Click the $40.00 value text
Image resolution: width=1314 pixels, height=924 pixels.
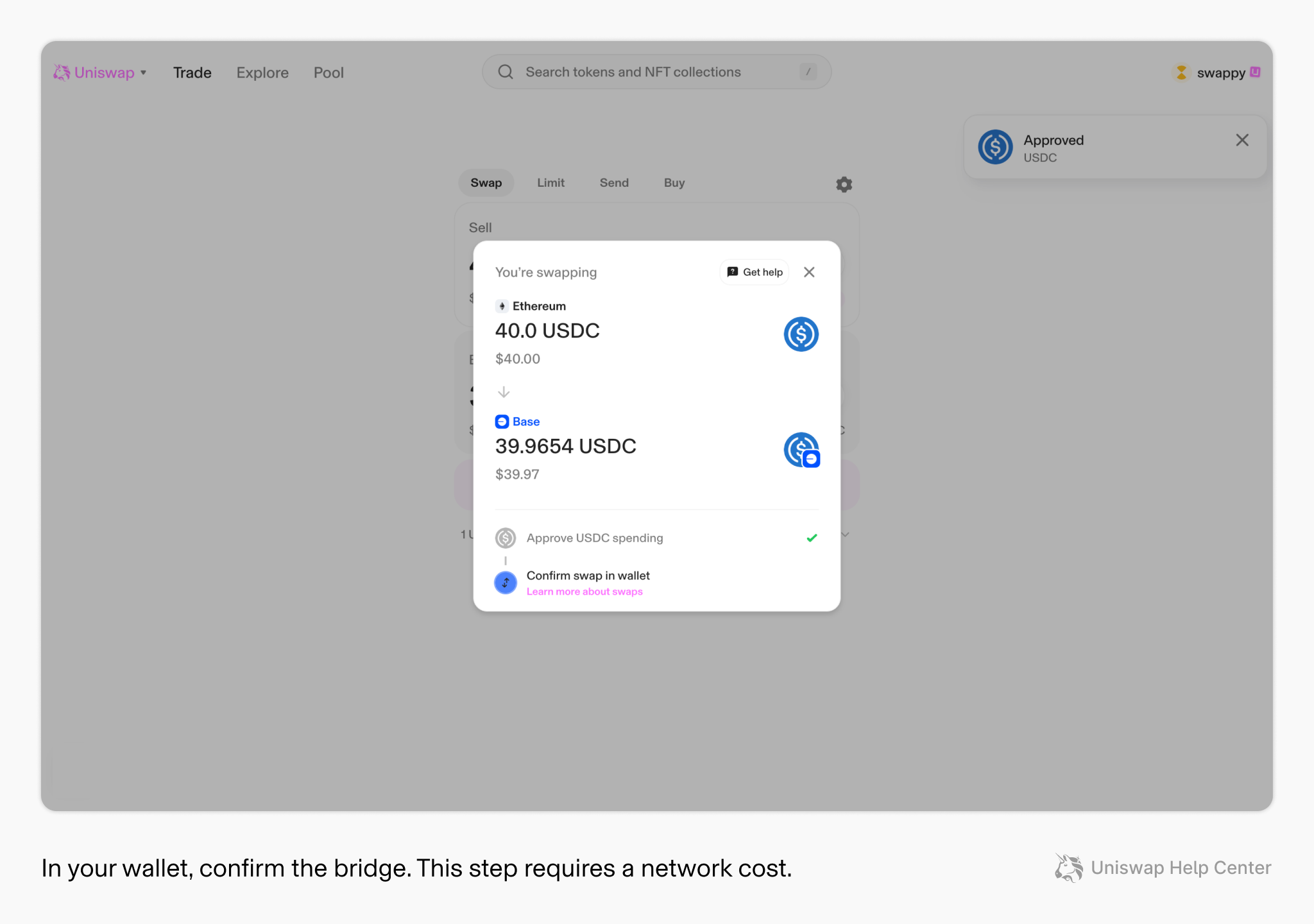(518, 359)
